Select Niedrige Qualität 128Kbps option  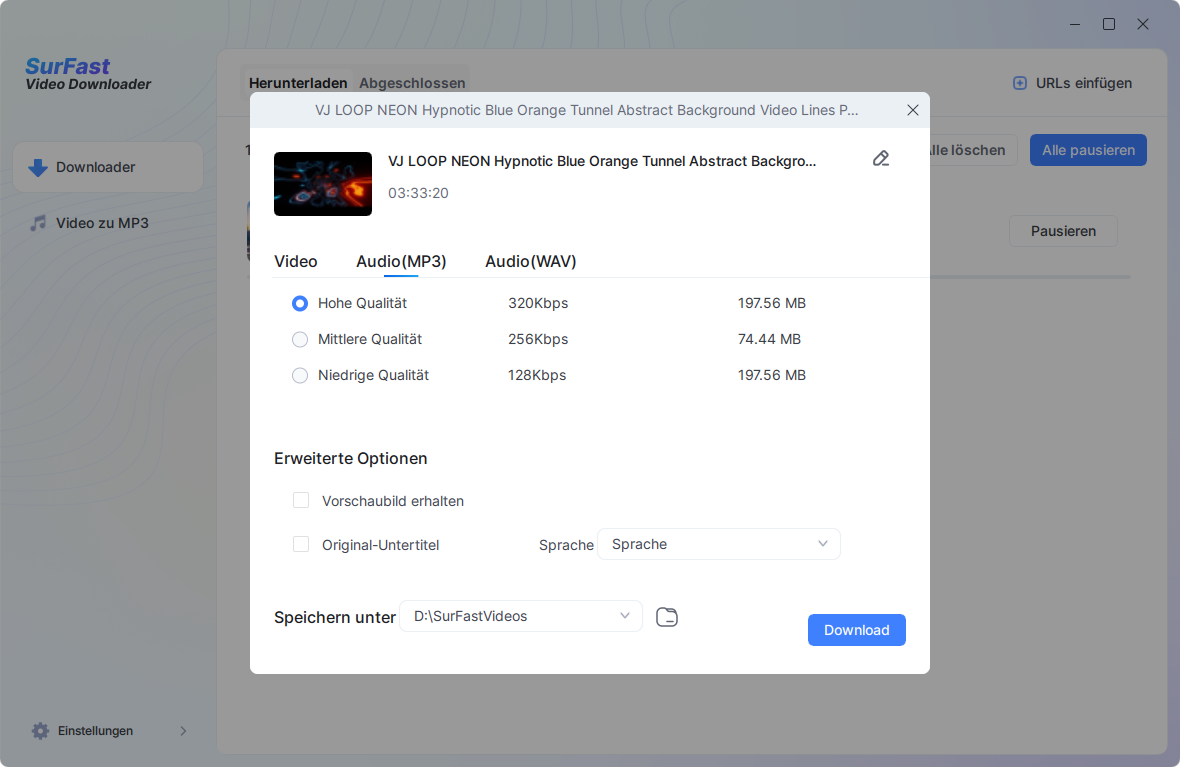point(300,375)
